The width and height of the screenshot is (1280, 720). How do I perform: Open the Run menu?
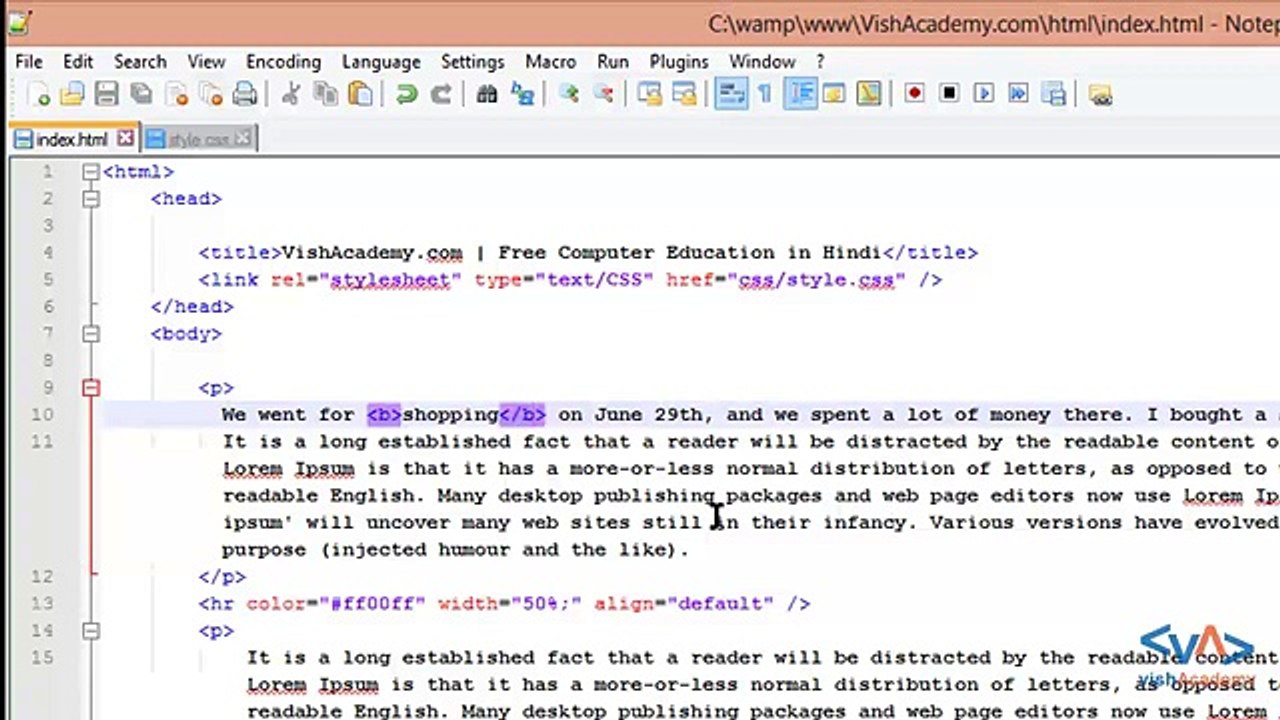[613, 62]
